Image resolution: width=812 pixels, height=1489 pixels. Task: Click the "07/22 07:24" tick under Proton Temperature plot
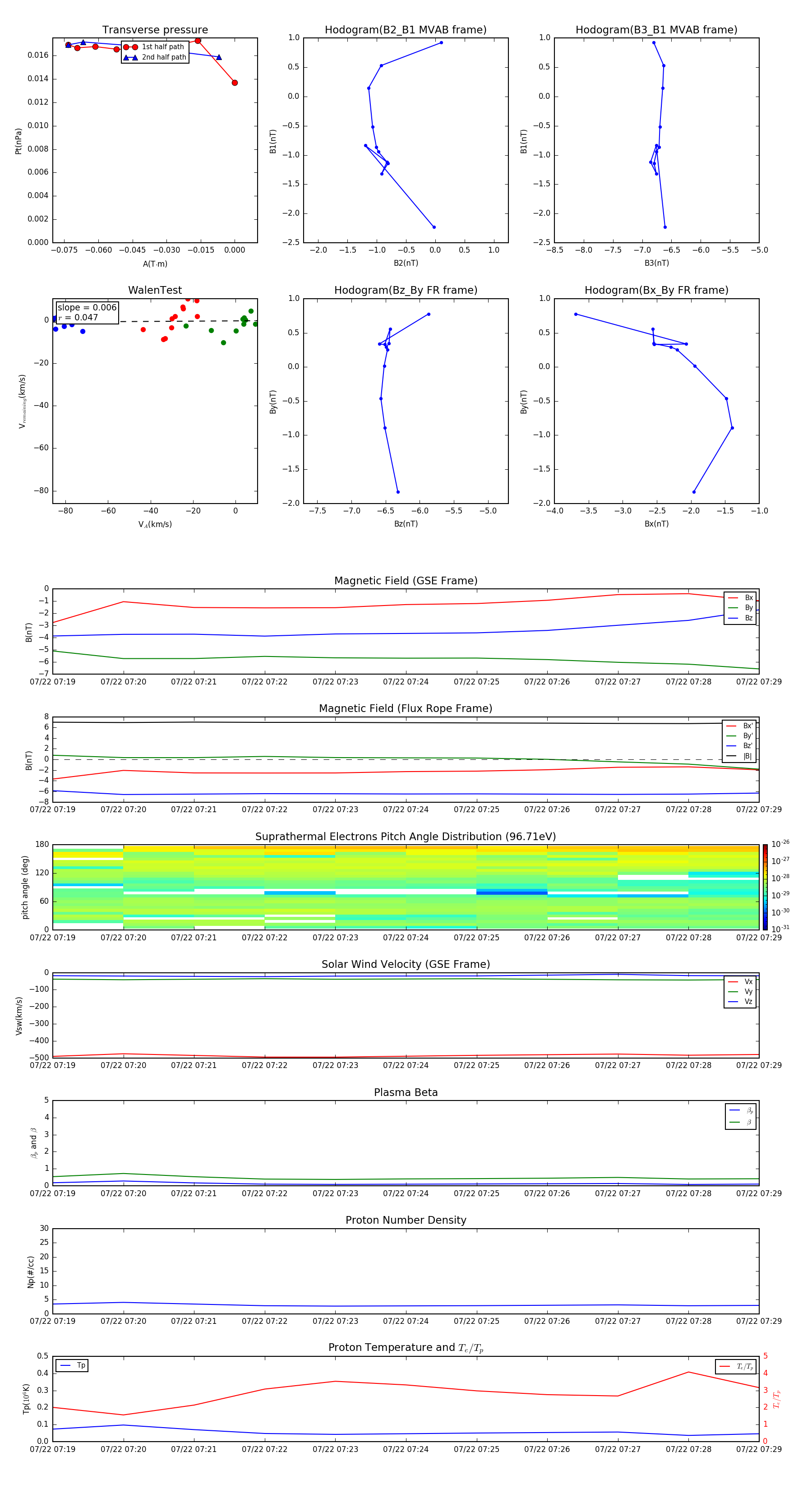click(x=406, y=1449)
